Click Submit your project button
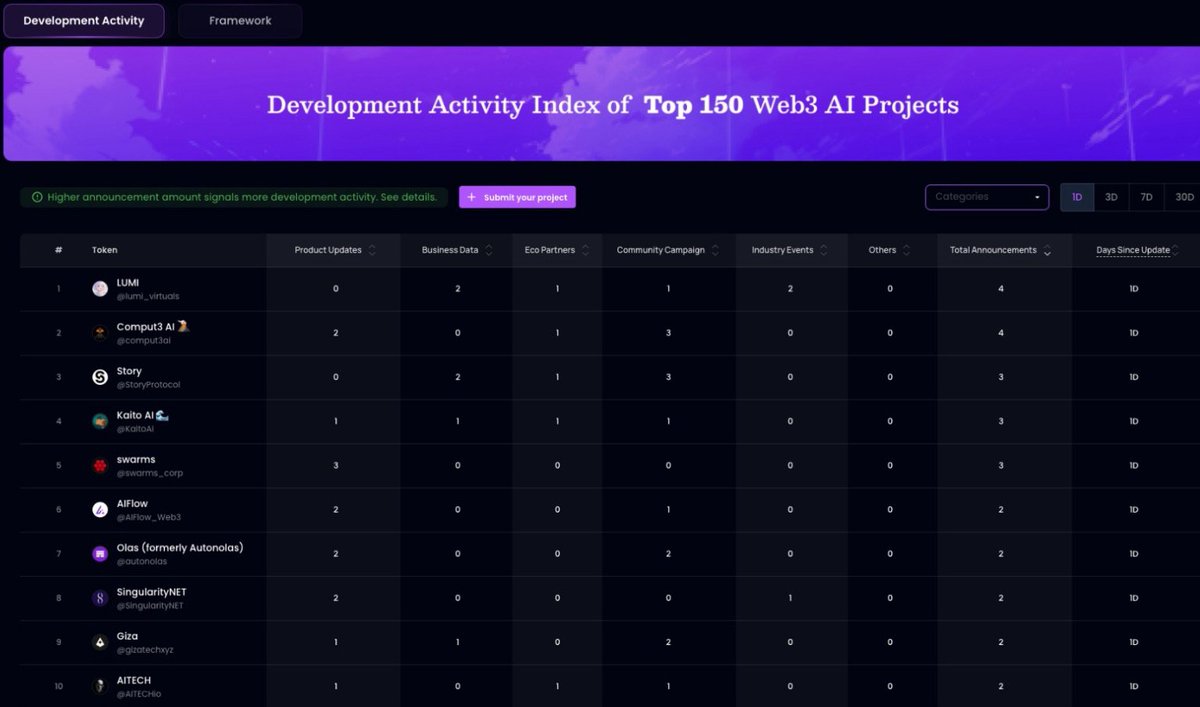Image resolution: width=1200 pixels, height=707 pixels. 517,197
